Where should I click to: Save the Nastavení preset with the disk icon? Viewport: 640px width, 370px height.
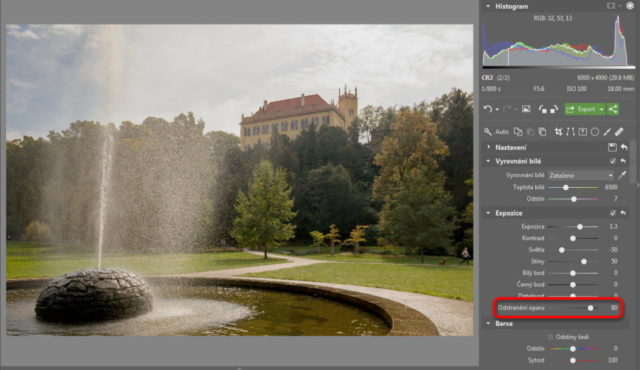point(612,147)
